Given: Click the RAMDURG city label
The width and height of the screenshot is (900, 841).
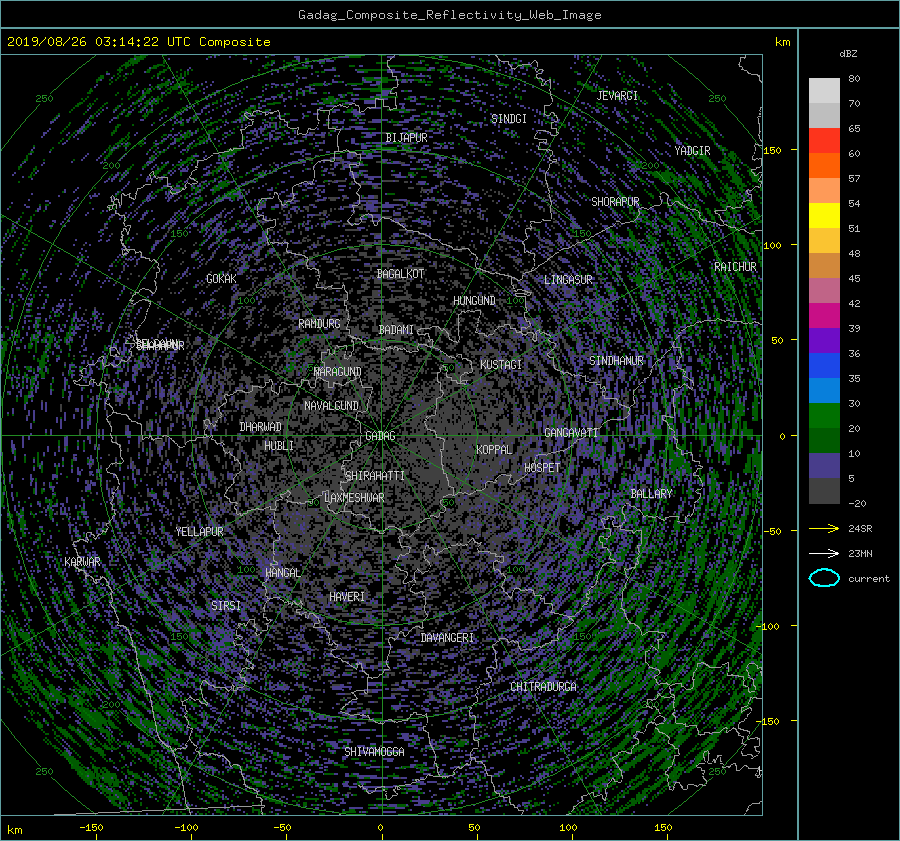Looking at the screenshot, I should [319, 324].
